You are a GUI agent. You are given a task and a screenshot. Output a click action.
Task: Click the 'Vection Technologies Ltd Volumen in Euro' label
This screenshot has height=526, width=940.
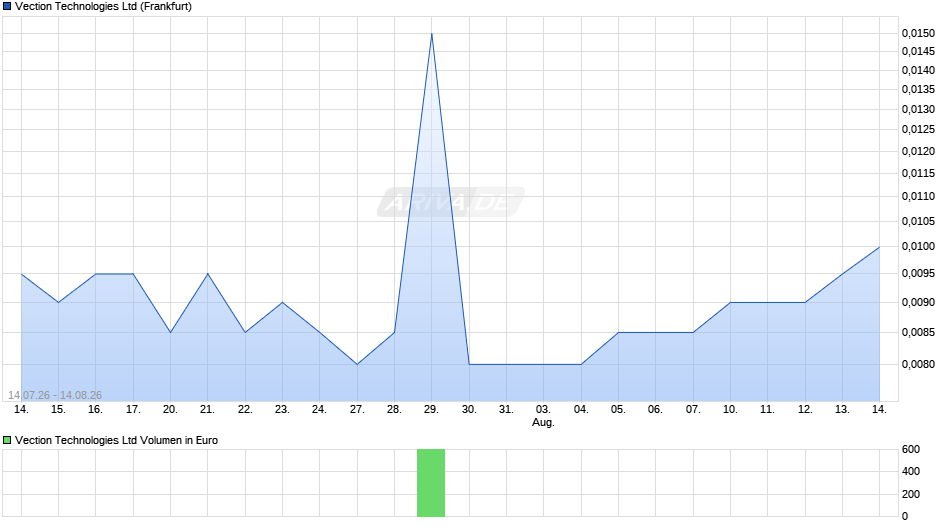(x=116, y=440)
